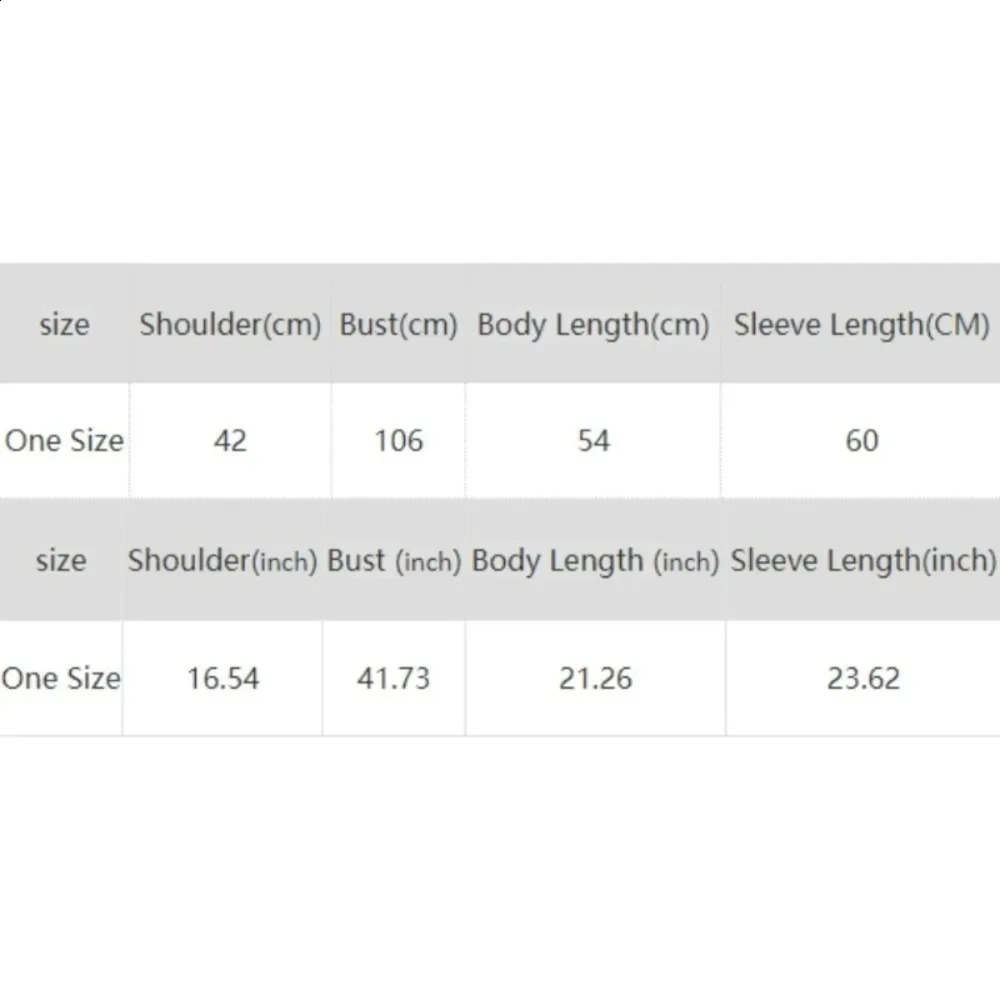
Task: Select One Size cell in centimeter row
Action: (x=64, y=441)
